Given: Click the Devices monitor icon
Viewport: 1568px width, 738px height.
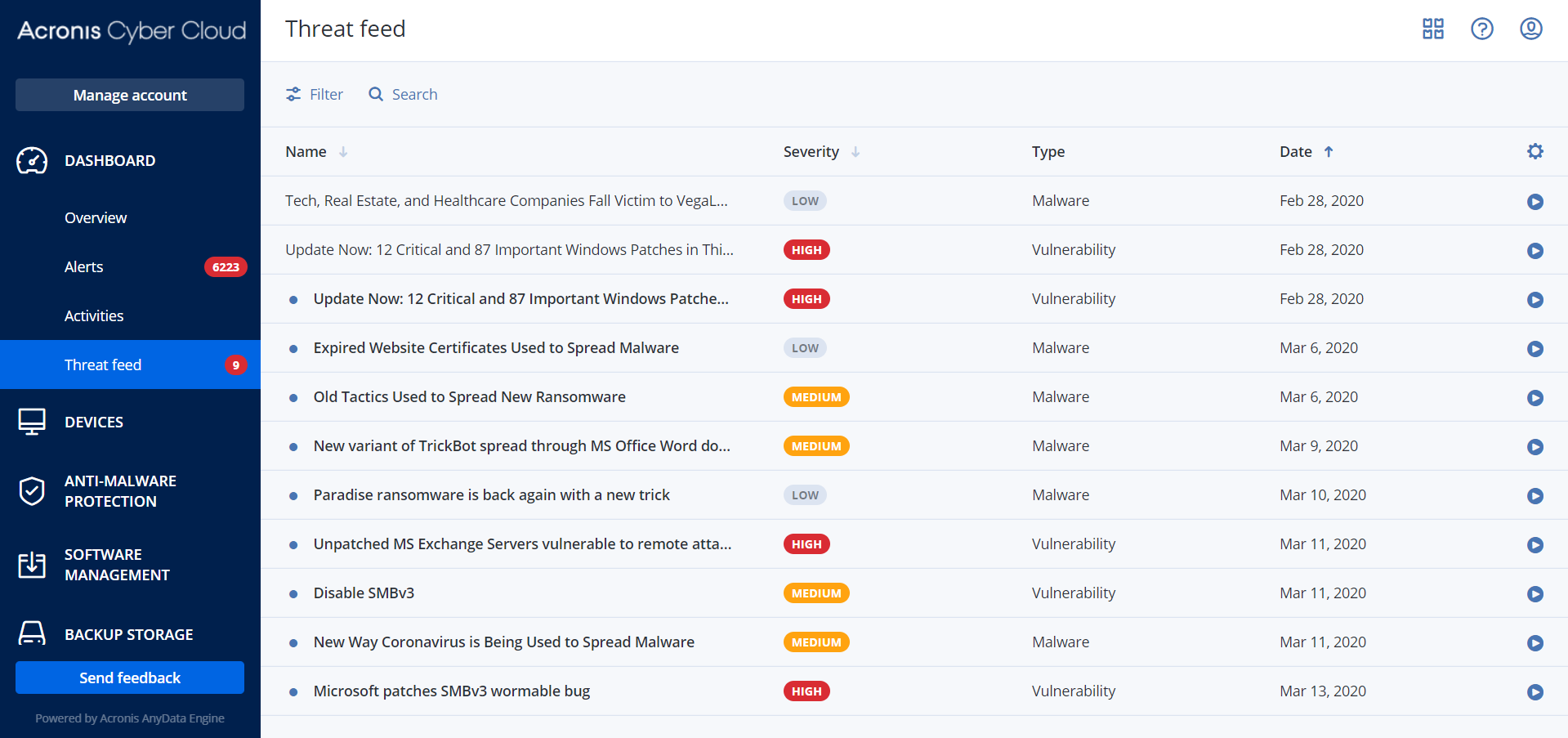Looking at the screenshot, I should [32, 422].
